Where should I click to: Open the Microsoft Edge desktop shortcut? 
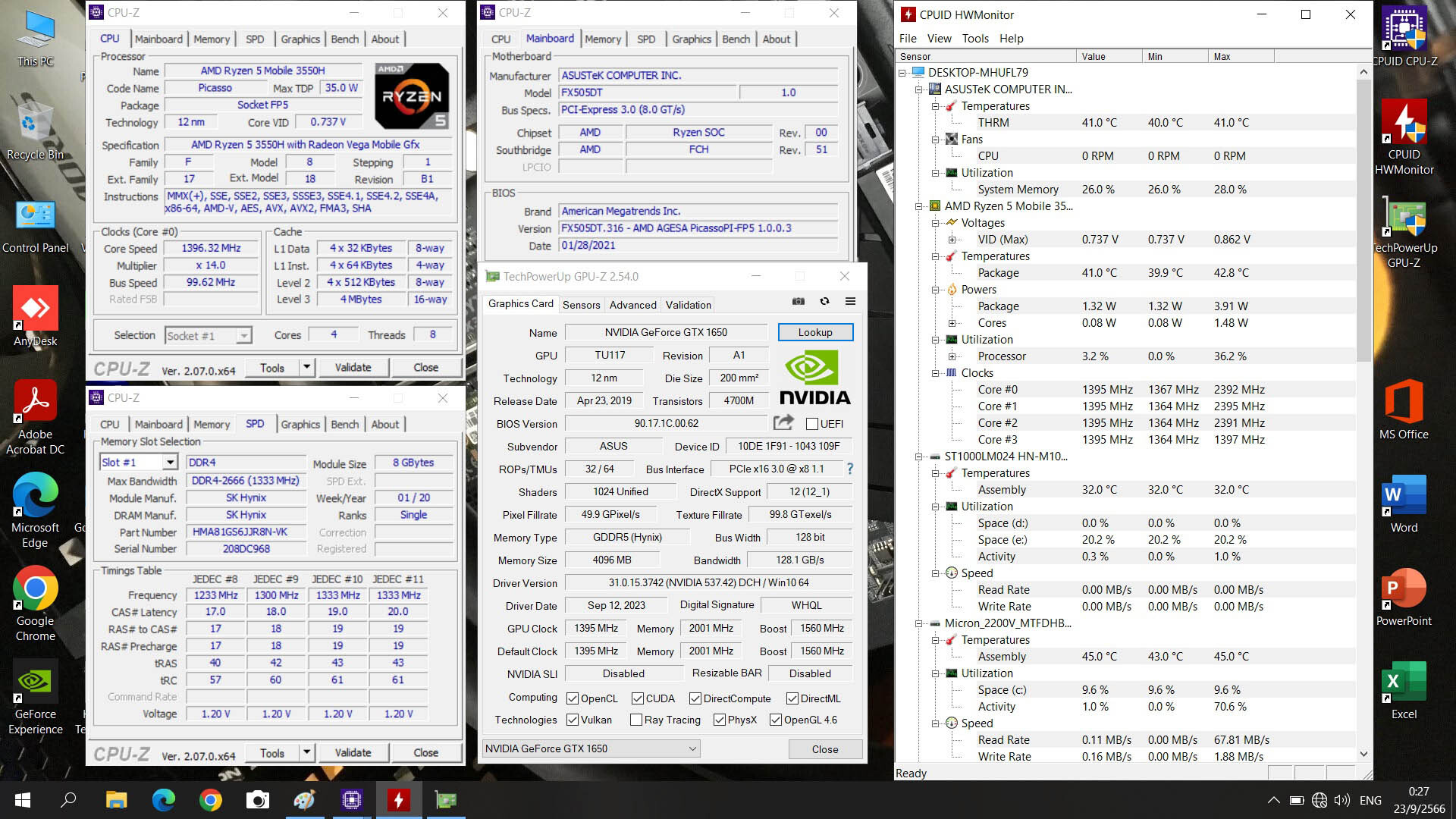pos(36,510)
